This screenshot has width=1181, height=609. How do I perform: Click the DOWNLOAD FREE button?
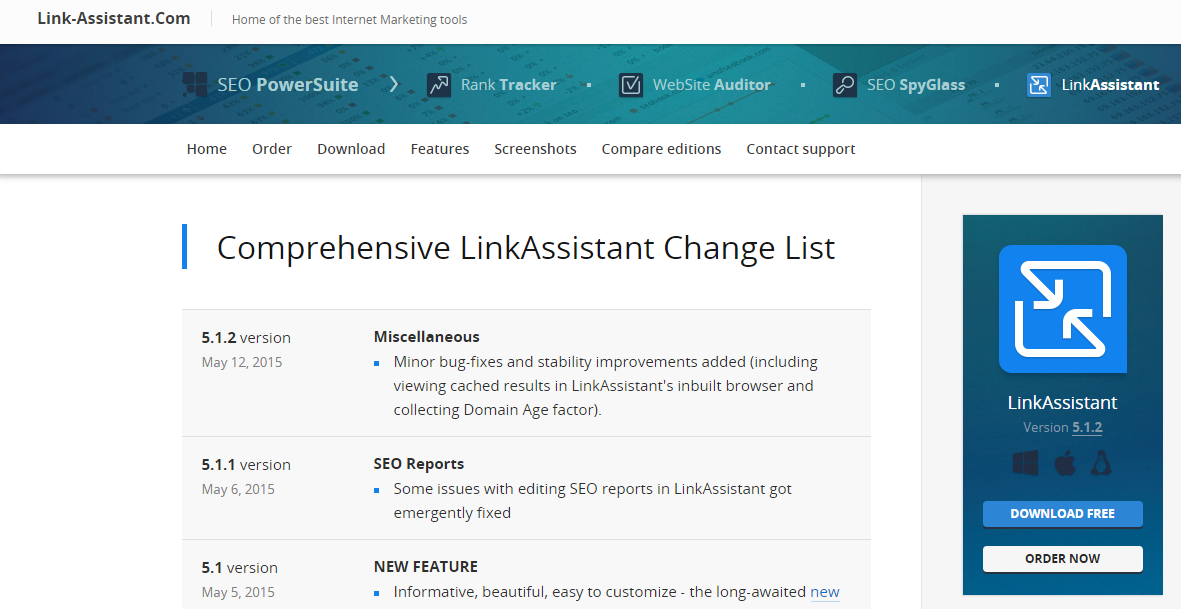pyautogui.click(x=1063, y=513)
